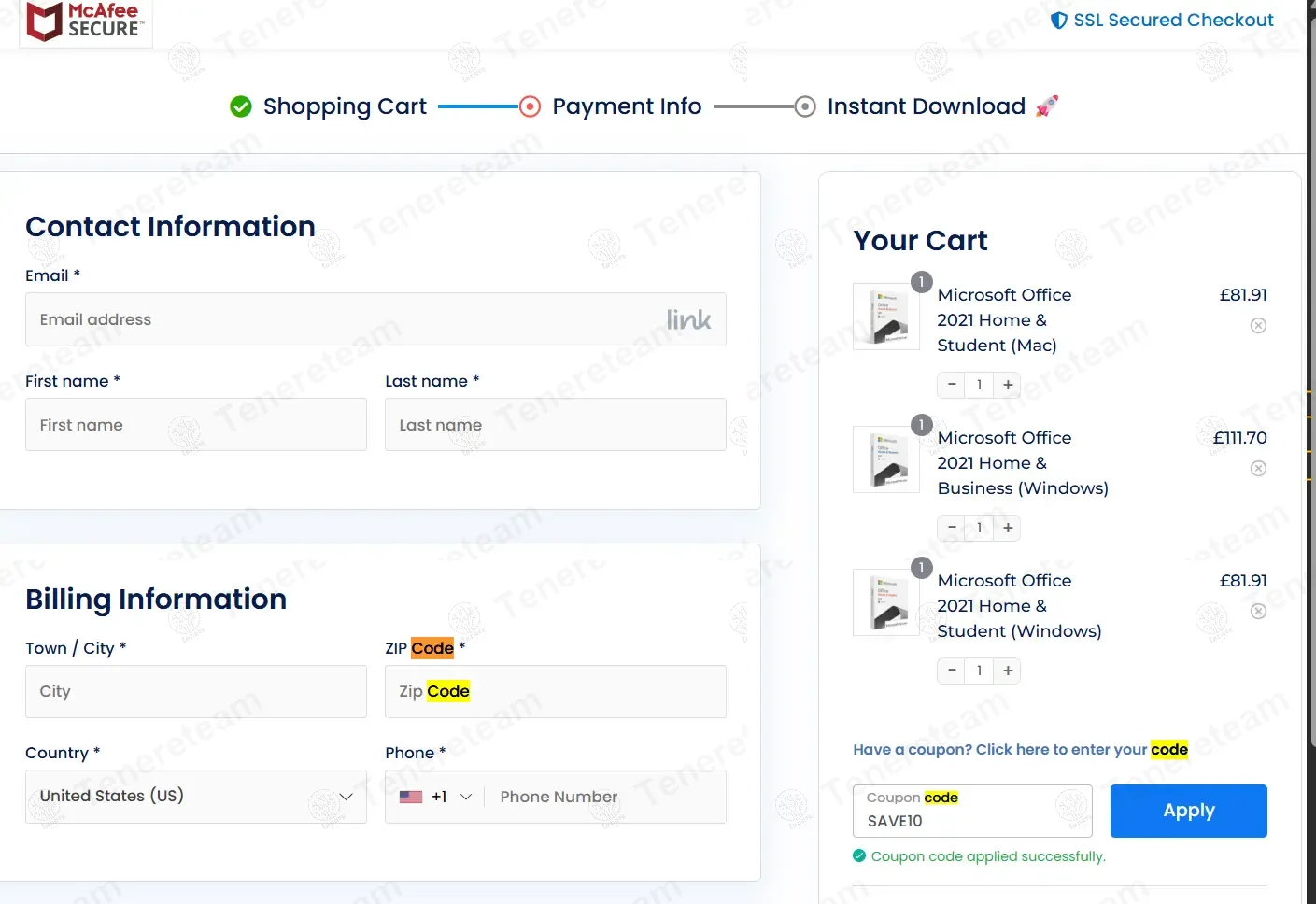Remove Office 2021 Home & Student (Mac) item
The image size is (1316, 904).
tap(1258, 326)
